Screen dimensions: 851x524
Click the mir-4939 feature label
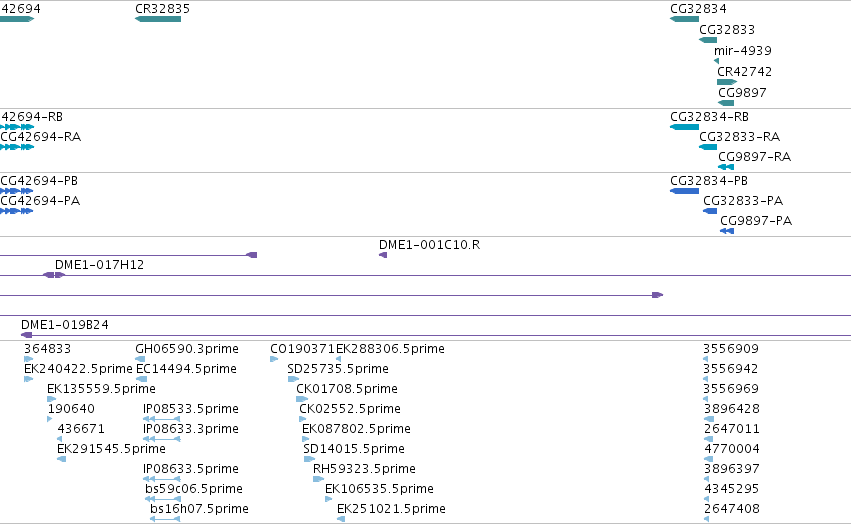click(x=742, y=51)
